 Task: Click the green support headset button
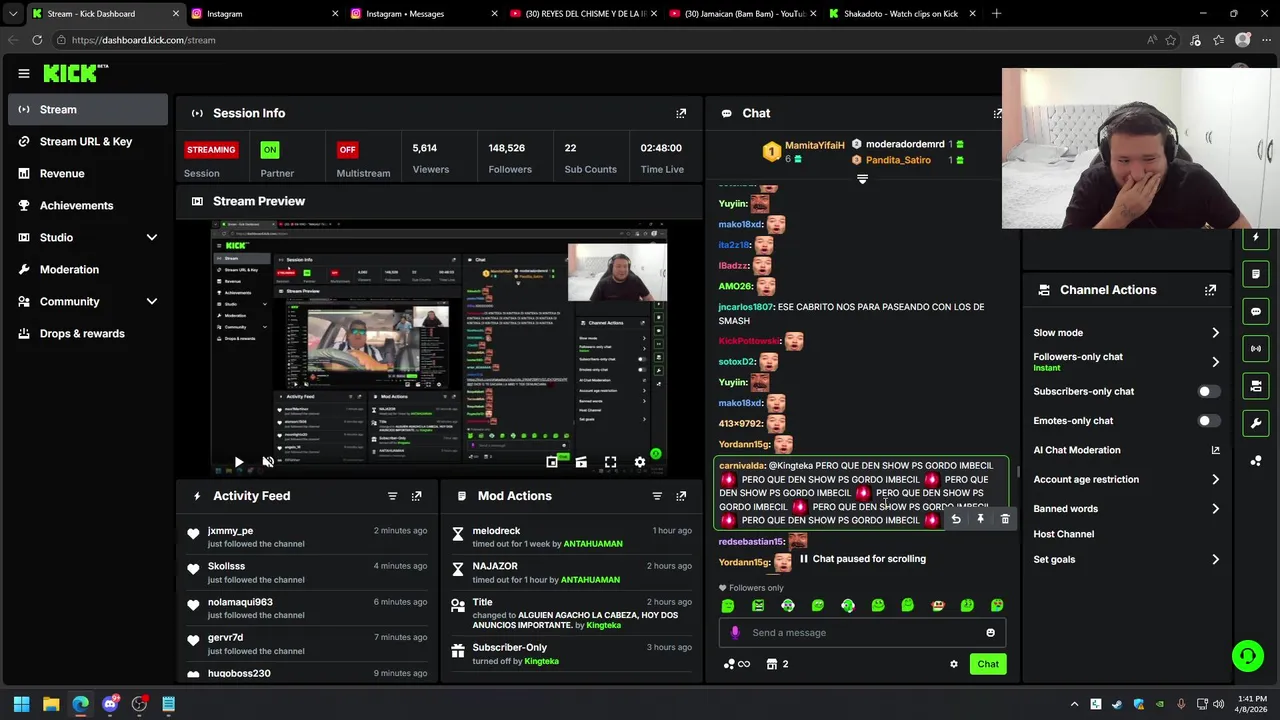tap(1247, 656)
